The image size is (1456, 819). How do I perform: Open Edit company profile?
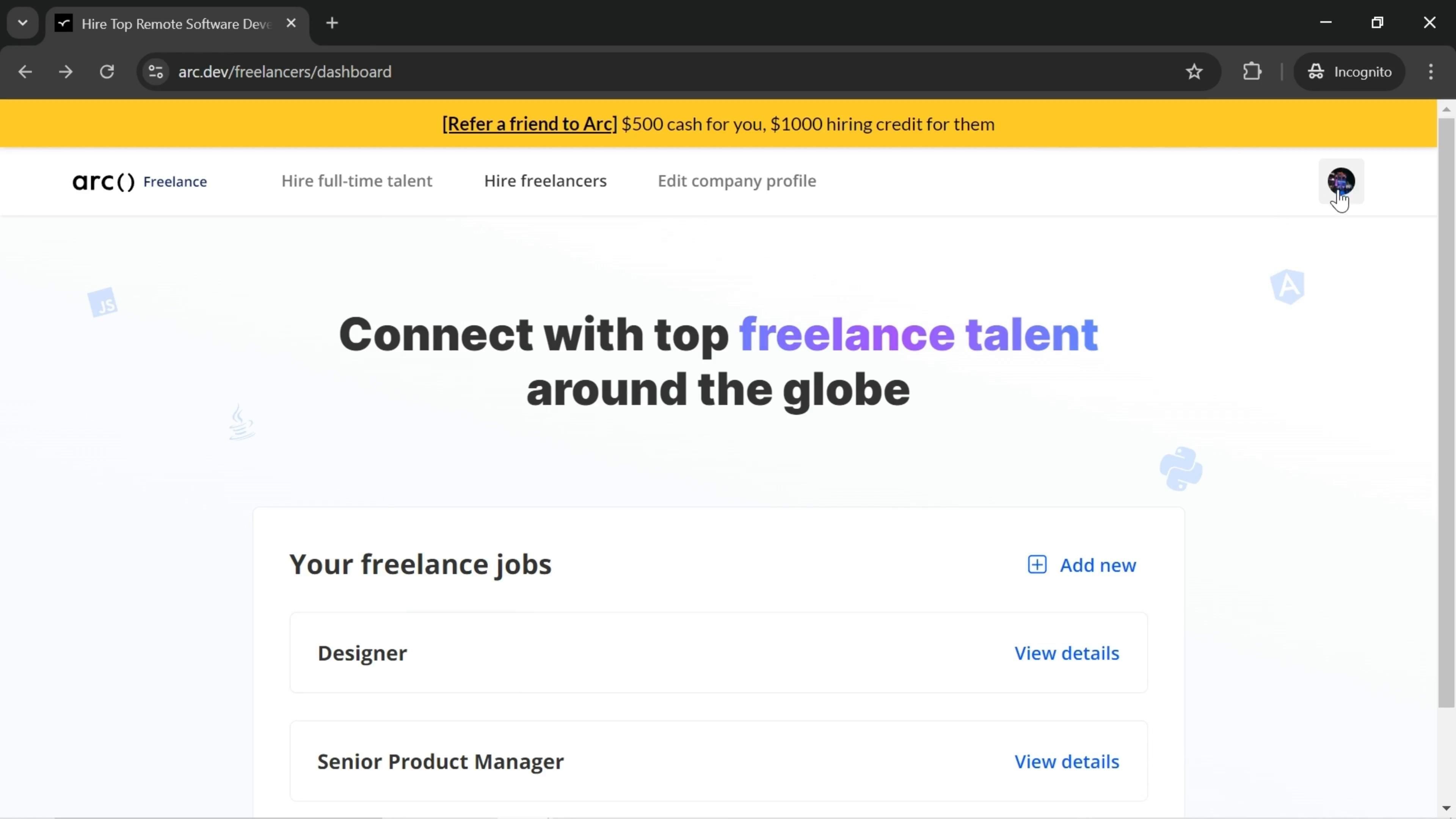736,181
